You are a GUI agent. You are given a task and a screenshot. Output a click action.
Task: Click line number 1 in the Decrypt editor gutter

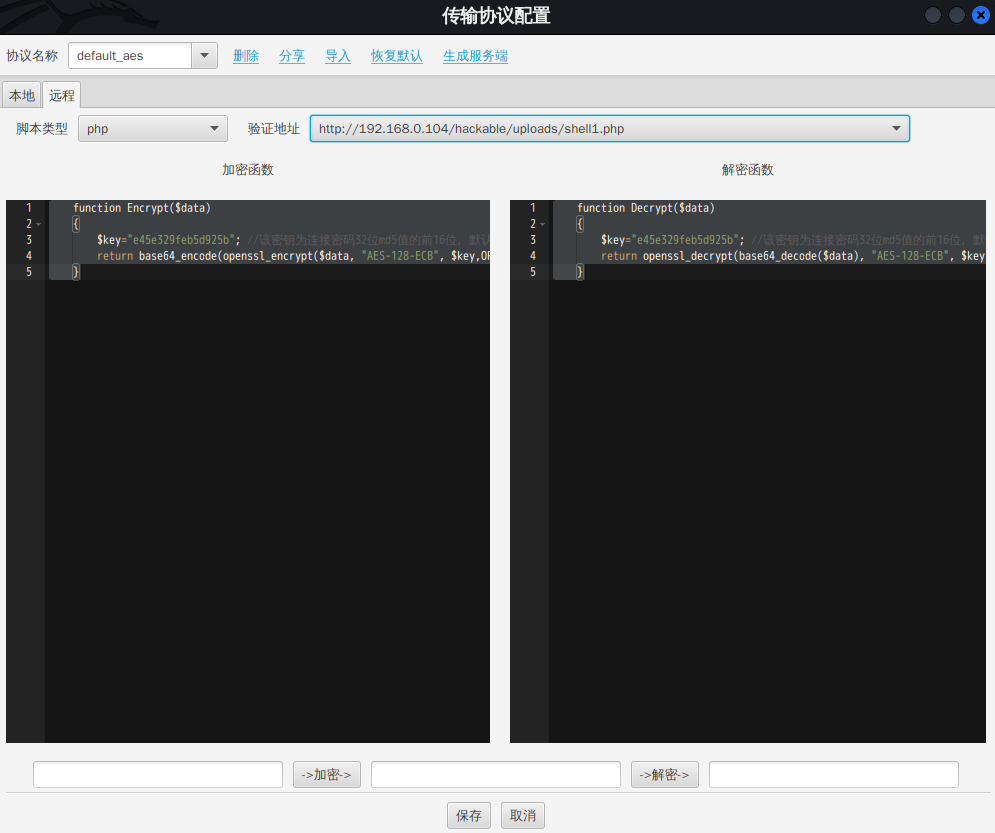(x=532, y=207)
